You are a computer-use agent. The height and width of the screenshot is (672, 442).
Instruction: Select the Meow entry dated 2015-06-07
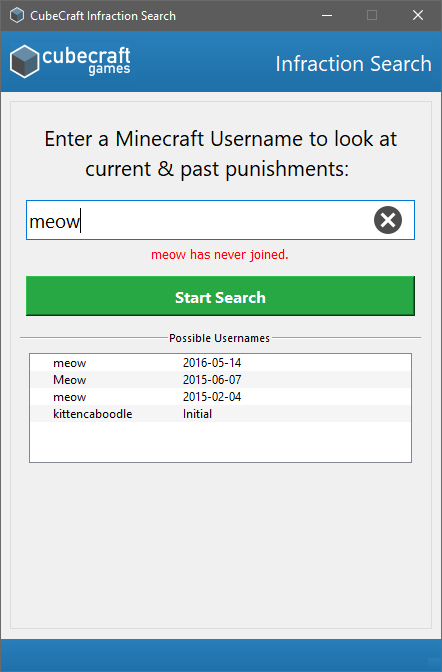(x=220, y=380)
